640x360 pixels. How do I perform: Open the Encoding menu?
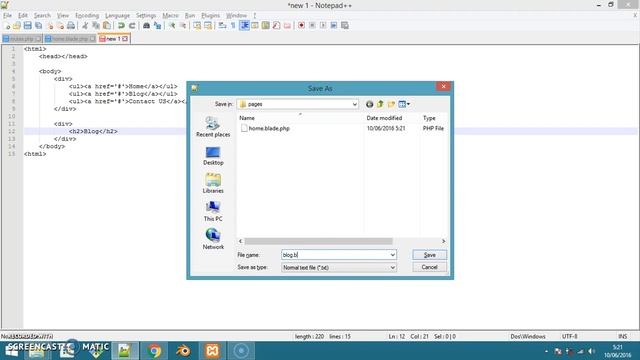(87, 16)
